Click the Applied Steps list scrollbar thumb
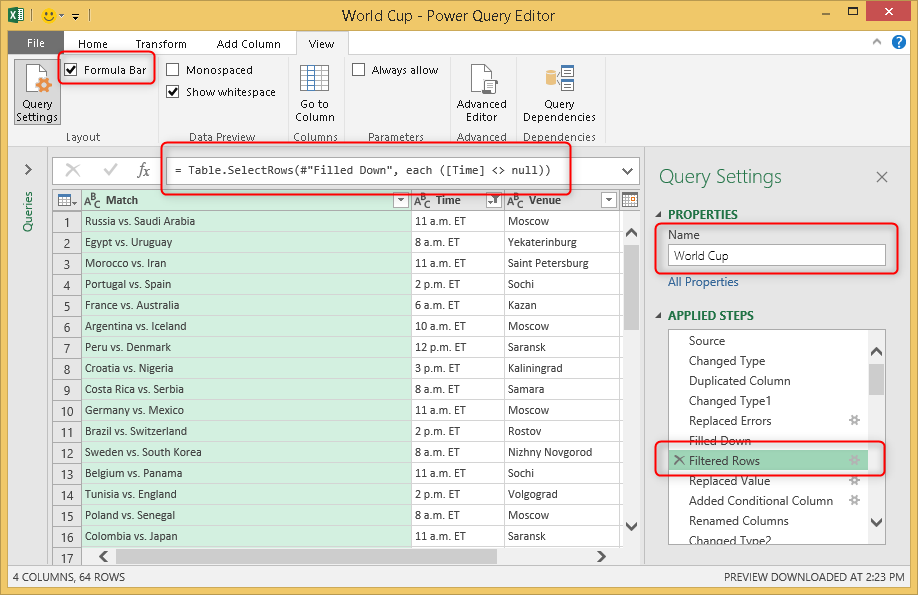This screenshot has height=595, width=918. (x=876, y=379)
